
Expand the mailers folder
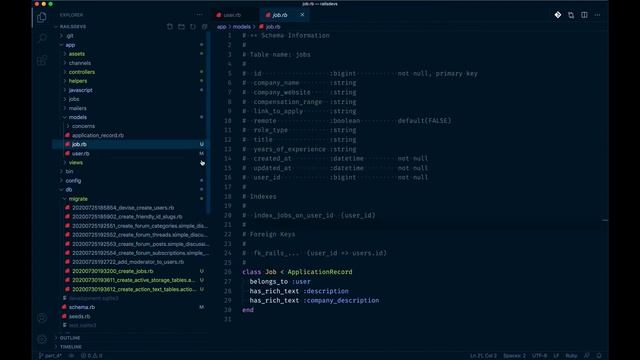click(x=78, y=108)
